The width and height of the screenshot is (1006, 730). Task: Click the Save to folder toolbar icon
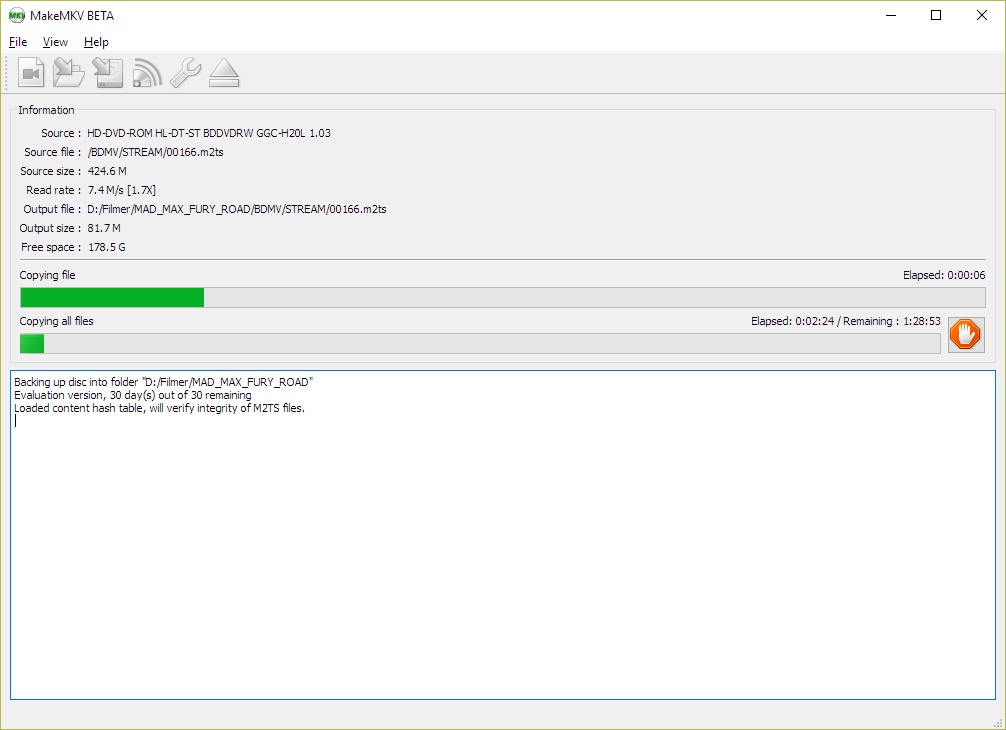[69, 72]
